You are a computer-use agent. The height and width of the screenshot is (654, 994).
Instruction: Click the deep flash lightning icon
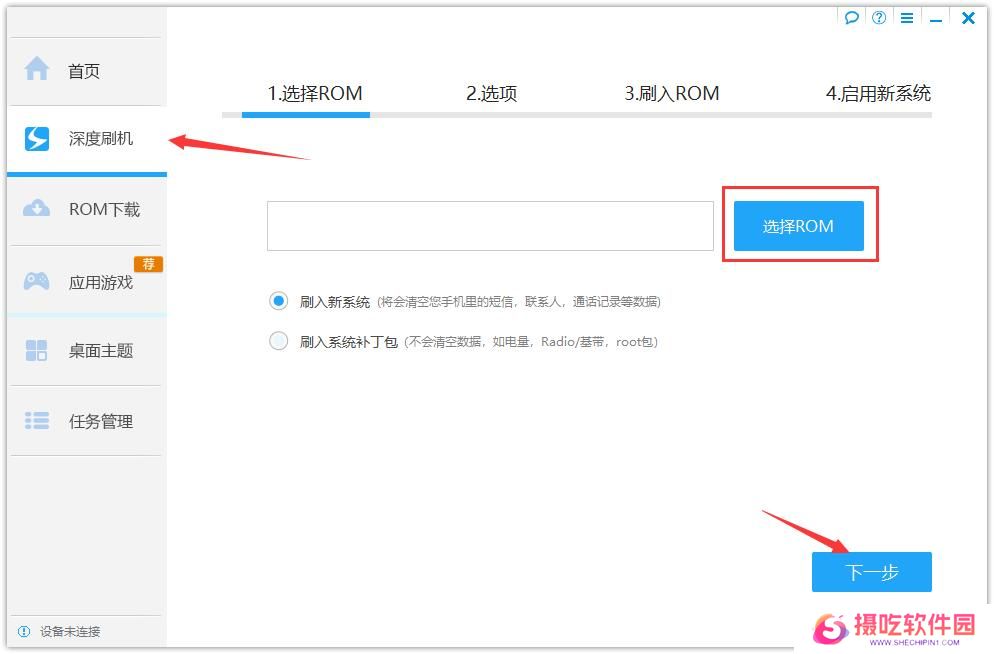tap(37, 139)
